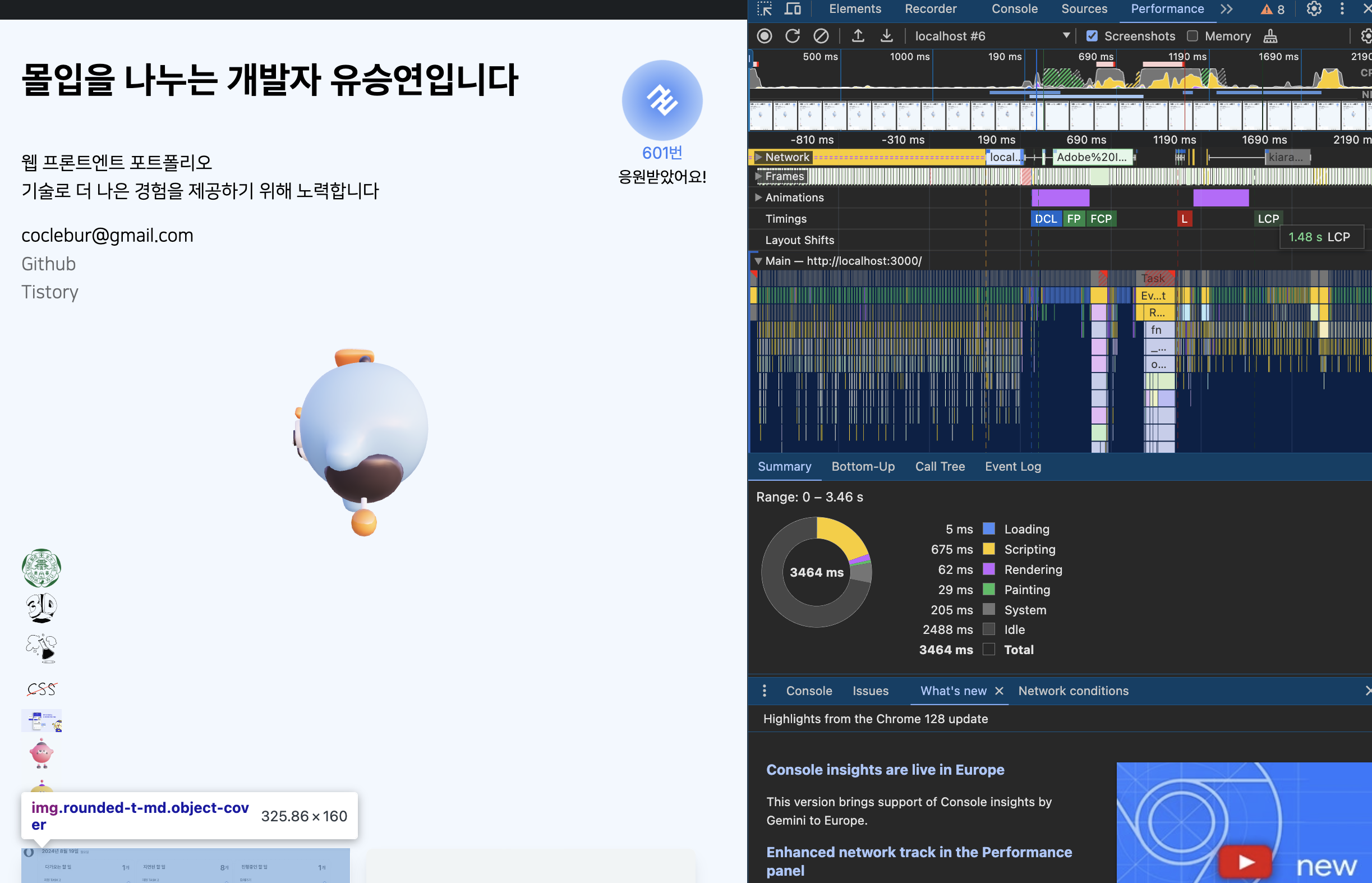The image size is (1372, 883).
Task: Click the LCP timing marker
Action: coord(1268,218)
